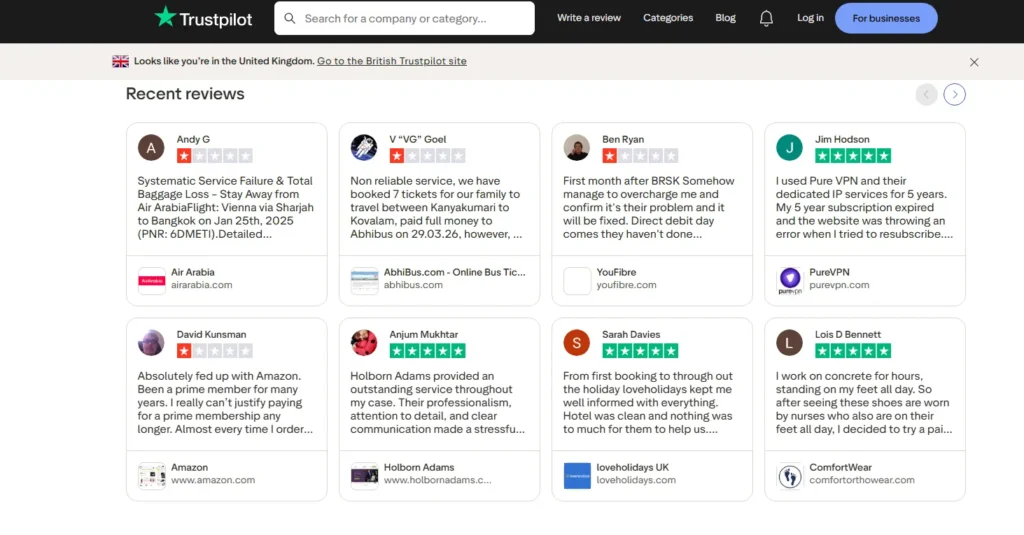Click Andy G's avatar icon
The image size is (1024, 535).
click(151, 148)
